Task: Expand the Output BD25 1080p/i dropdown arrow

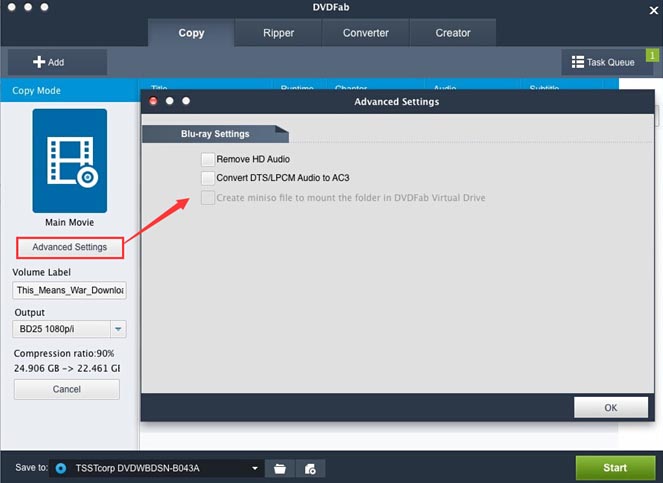Action: tap(118, 329)
